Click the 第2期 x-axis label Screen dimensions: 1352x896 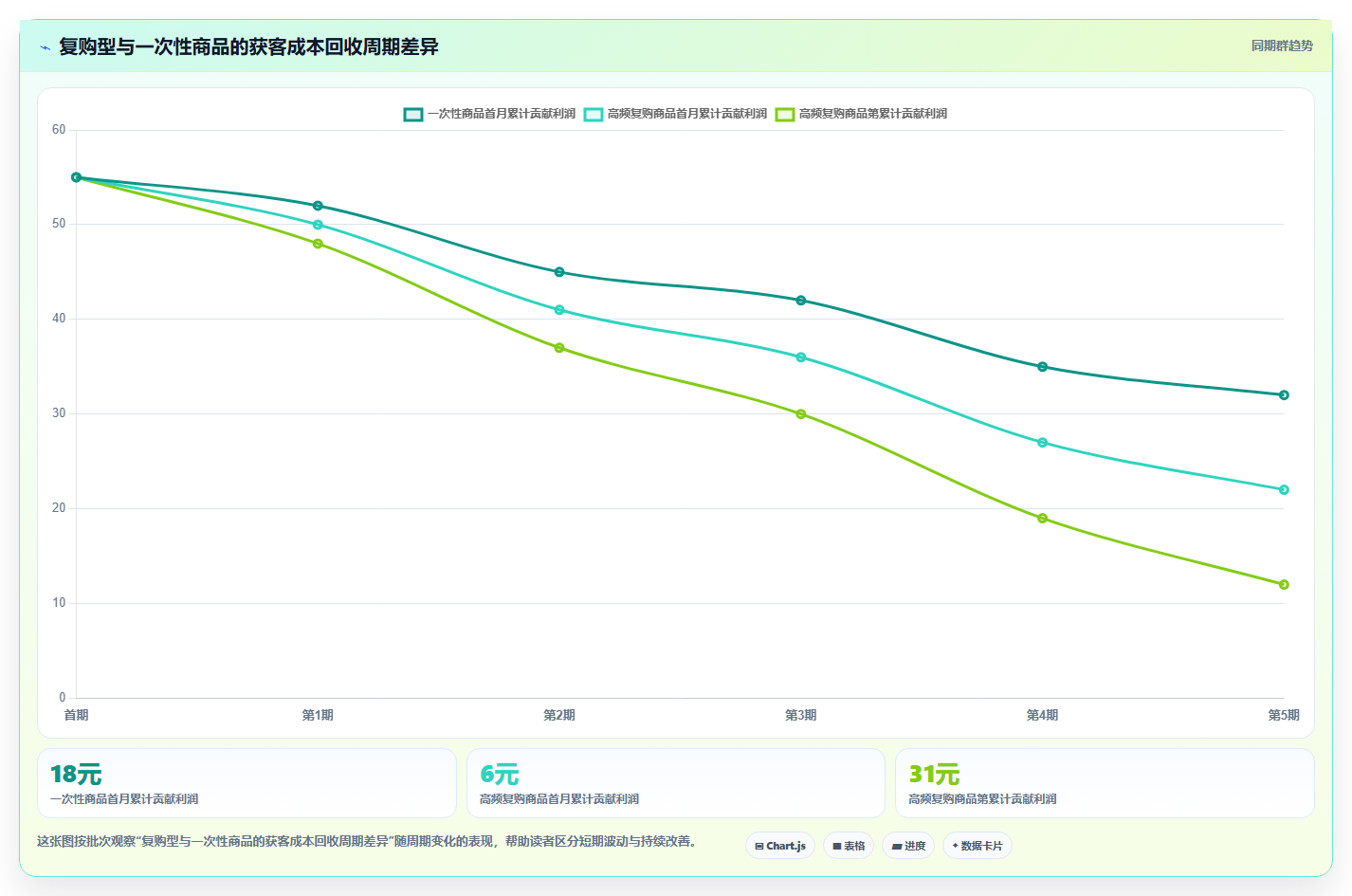coord(559,715)
